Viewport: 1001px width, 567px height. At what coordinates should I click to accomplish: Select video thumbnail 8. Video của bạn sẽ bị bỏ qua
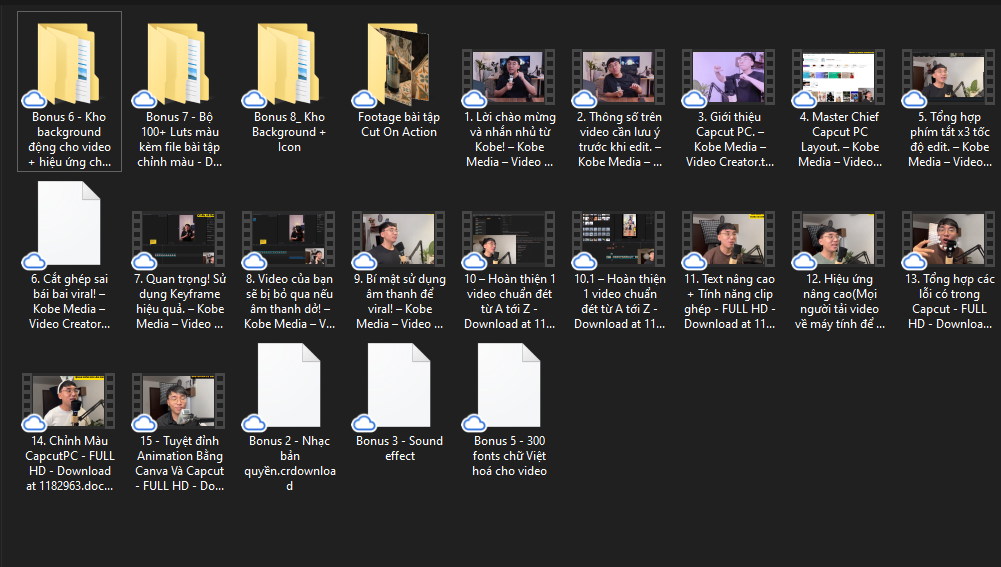[x=288, y=239]
